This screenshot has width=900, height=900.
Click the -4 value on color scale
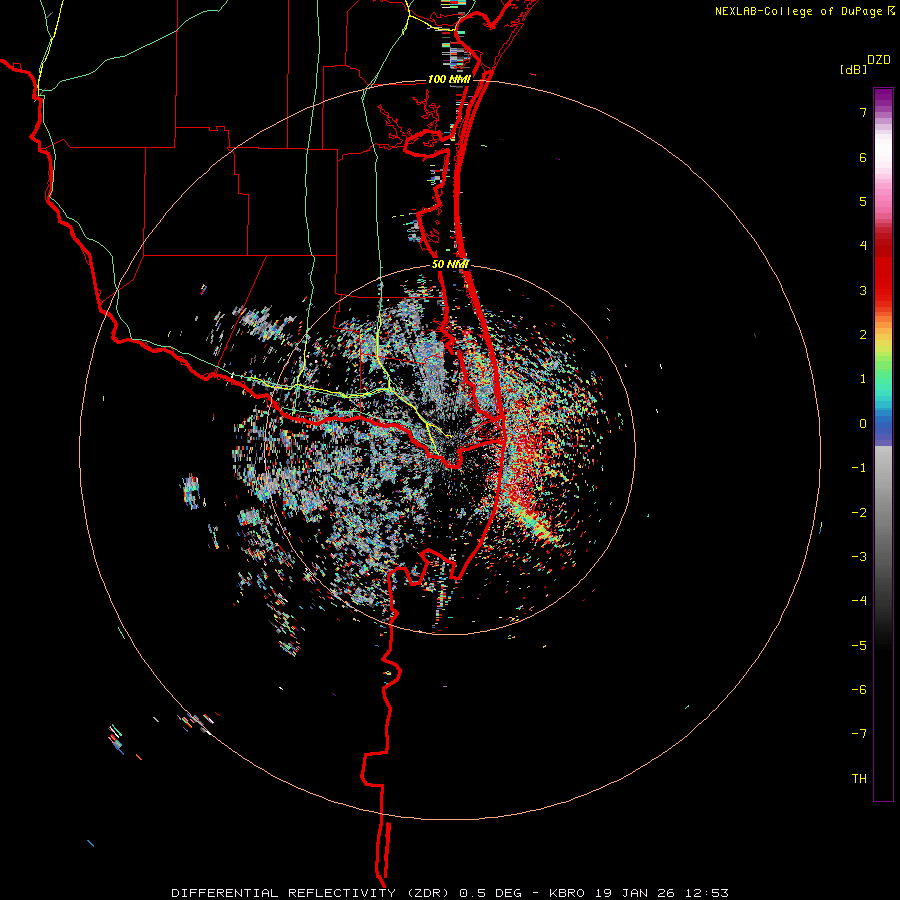859,601
